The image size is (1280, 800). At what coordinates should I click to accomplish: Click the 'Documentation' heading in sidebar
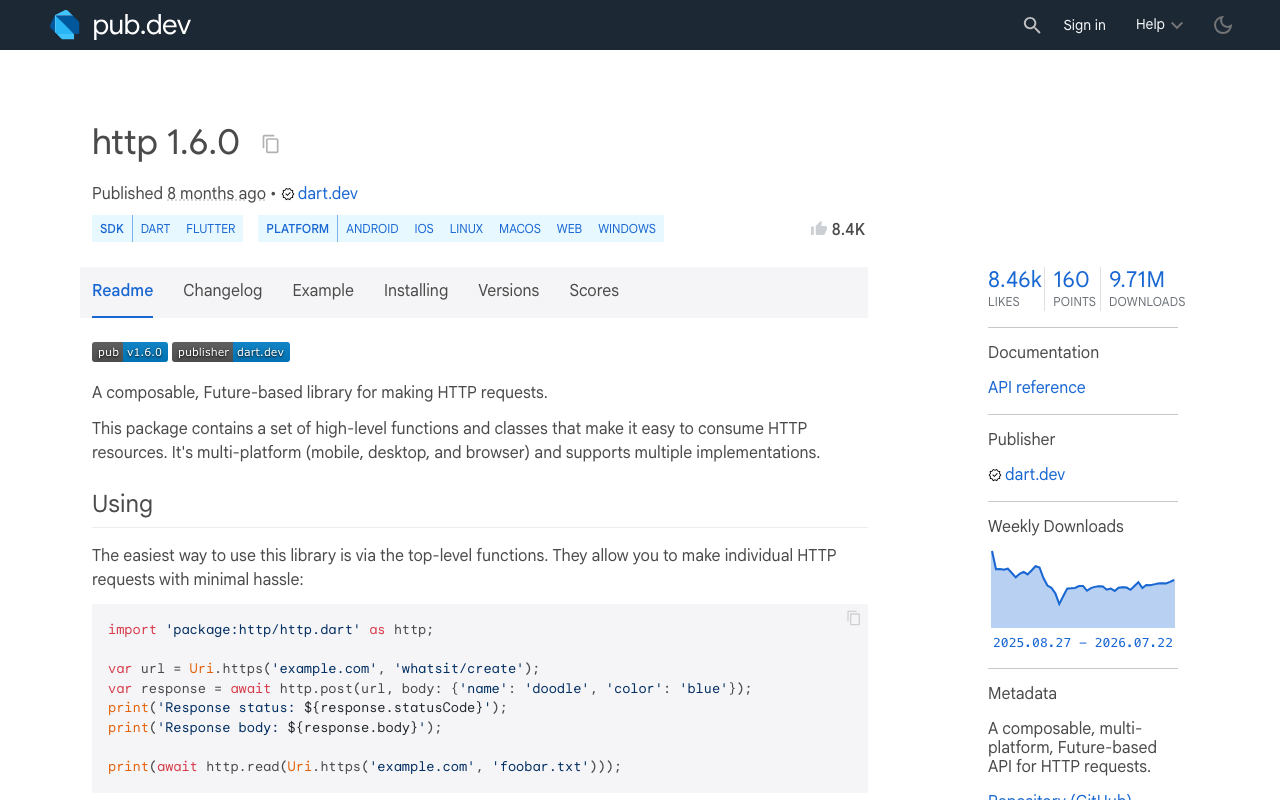point(1043,353)
